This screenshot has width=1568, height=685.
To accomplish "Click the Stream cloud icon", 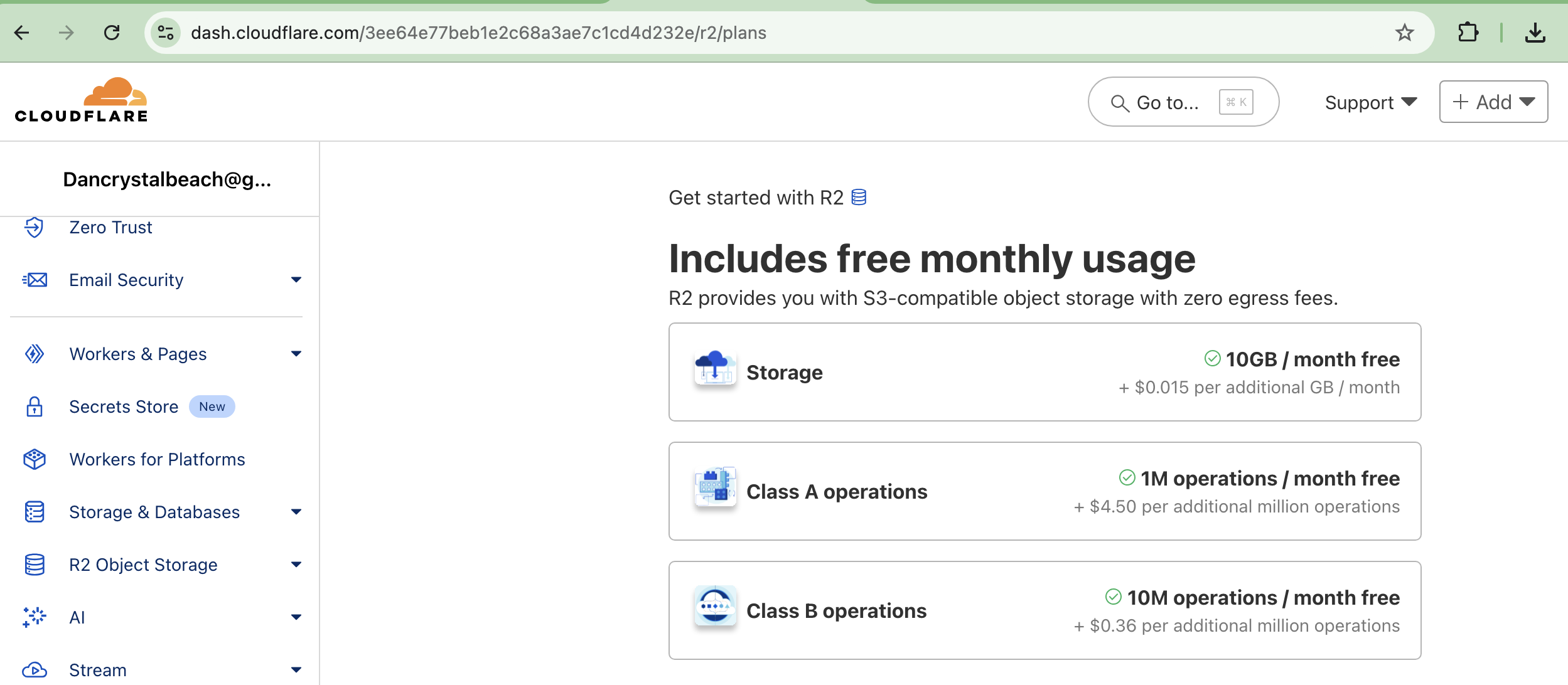I will (x=35, y=669).
